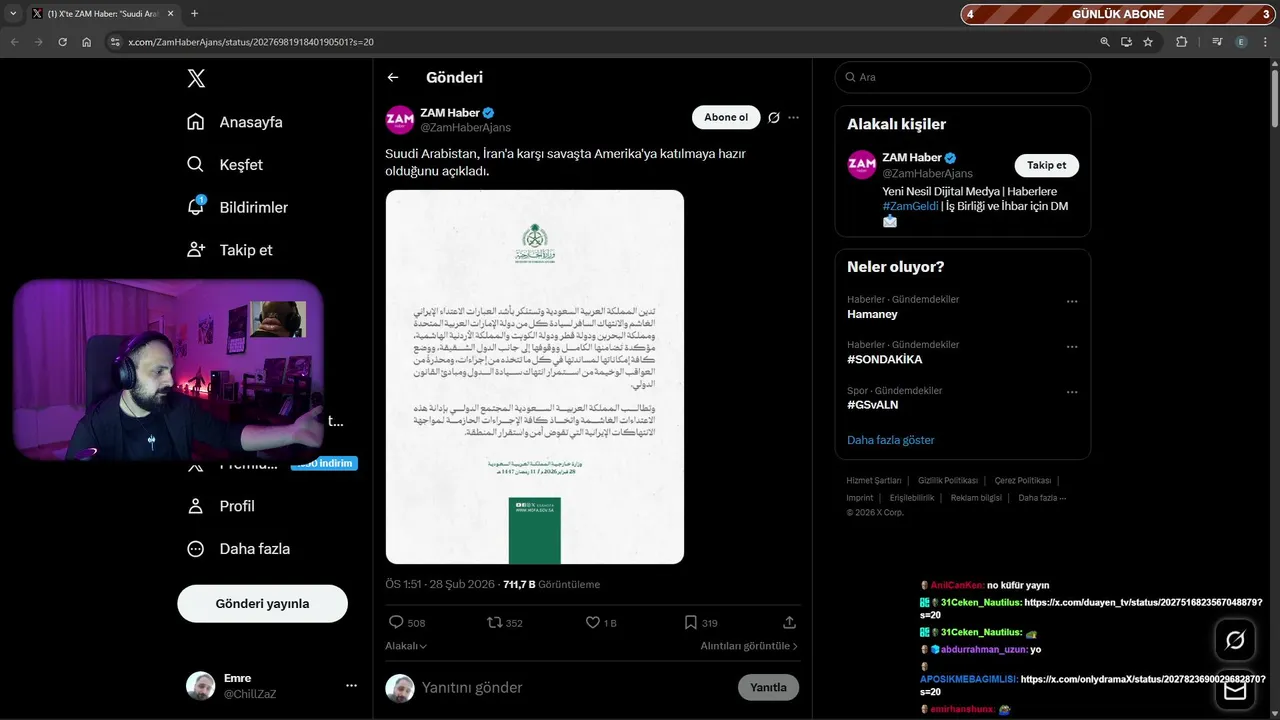
Task: Like the post with heart icon
Action: (592, 622)
